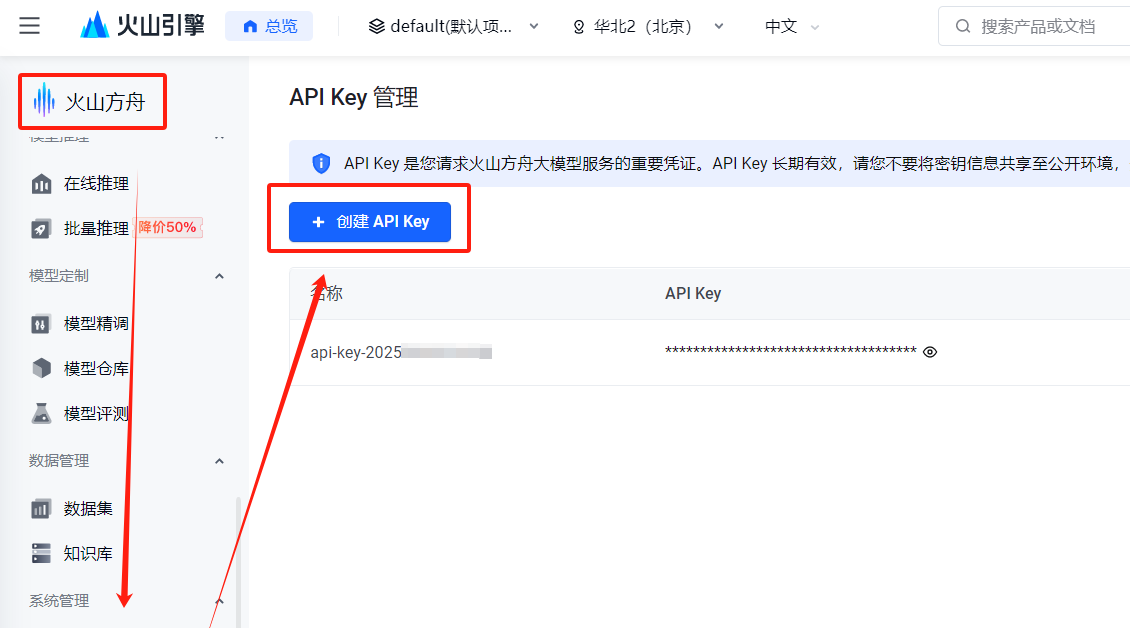1130x628 pixels.
Task: Collapse the 数据管理 section
Action: [219, 461]
